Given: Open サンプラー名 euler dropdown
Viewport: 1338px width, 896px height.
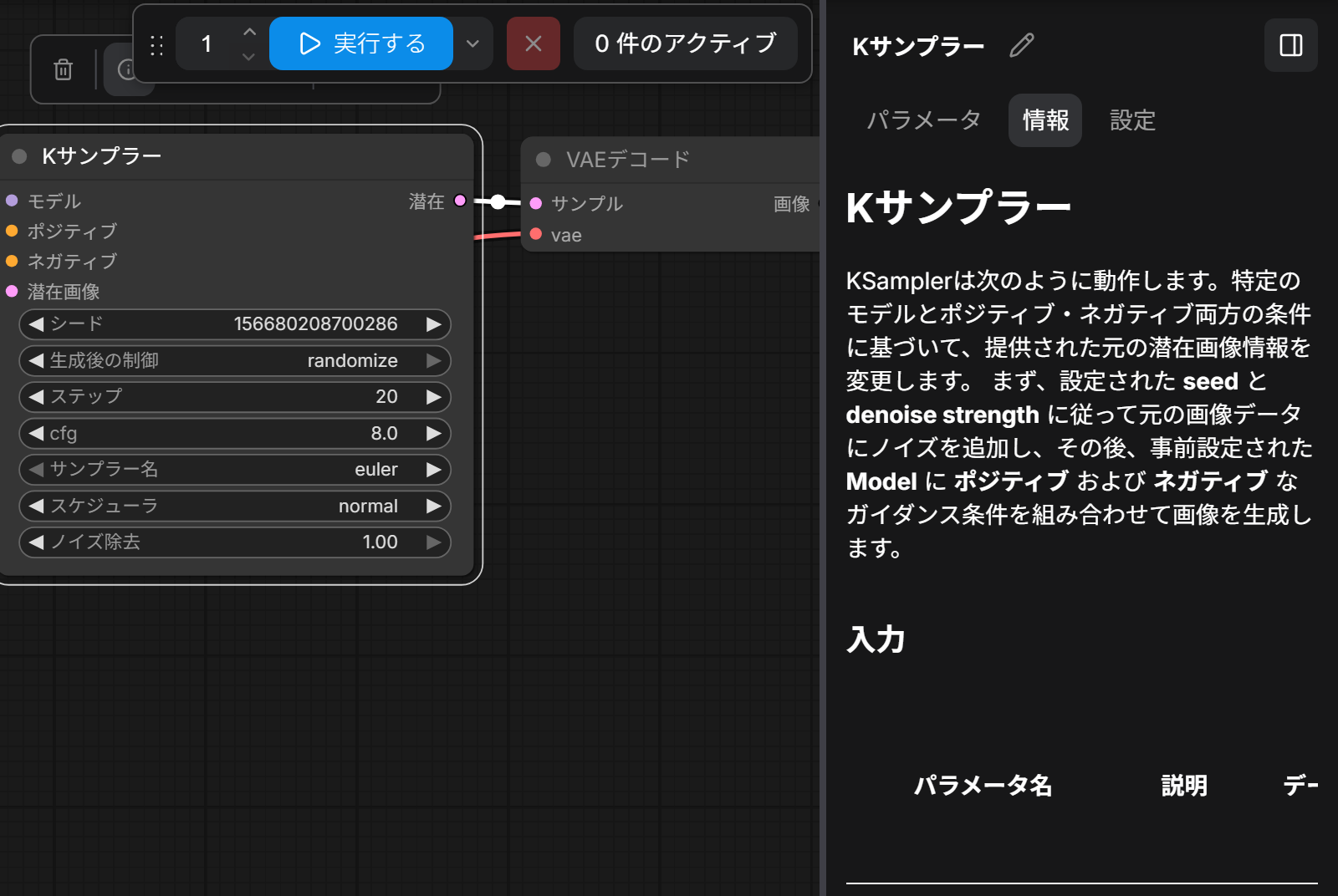Looking at the screenshot, I should click(235, 470).
